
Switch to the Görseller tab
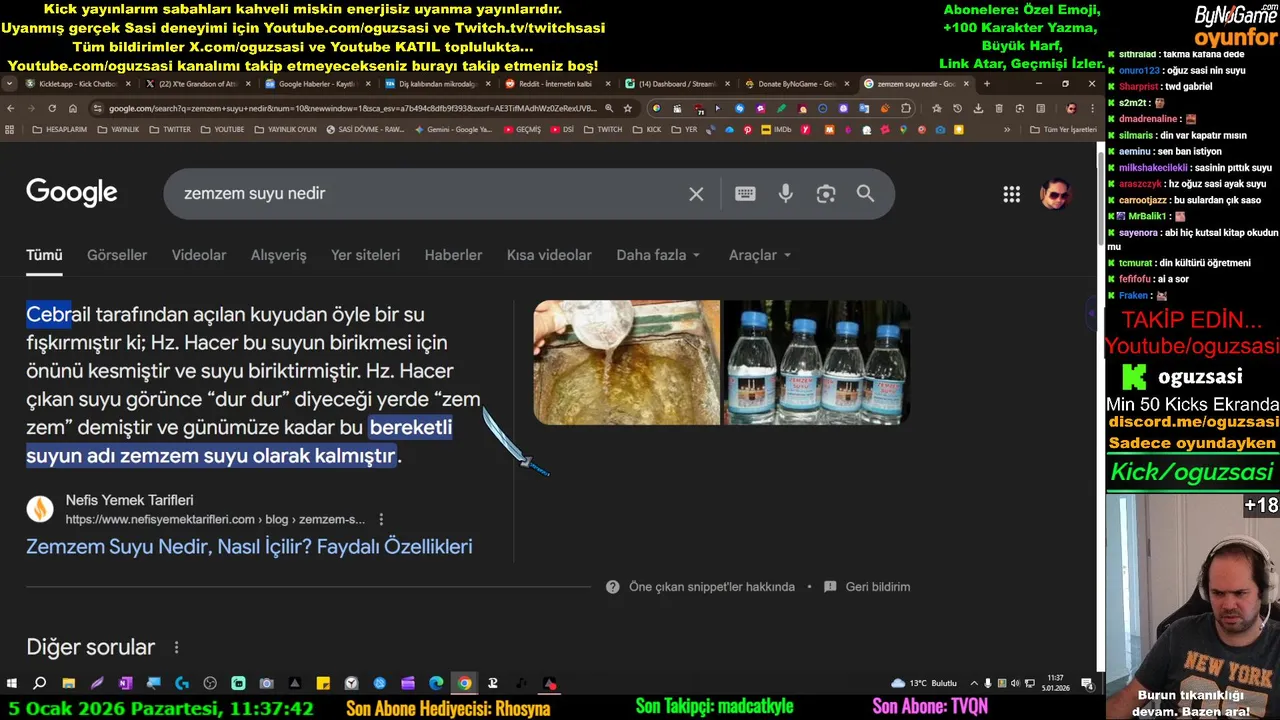tap(117, 255)
